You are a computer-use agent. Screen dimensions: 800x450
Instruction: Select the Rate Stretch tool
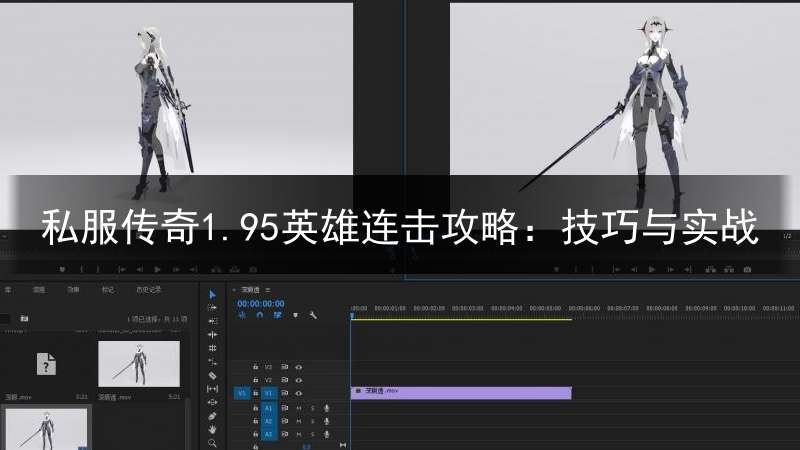tap(212, 362)
